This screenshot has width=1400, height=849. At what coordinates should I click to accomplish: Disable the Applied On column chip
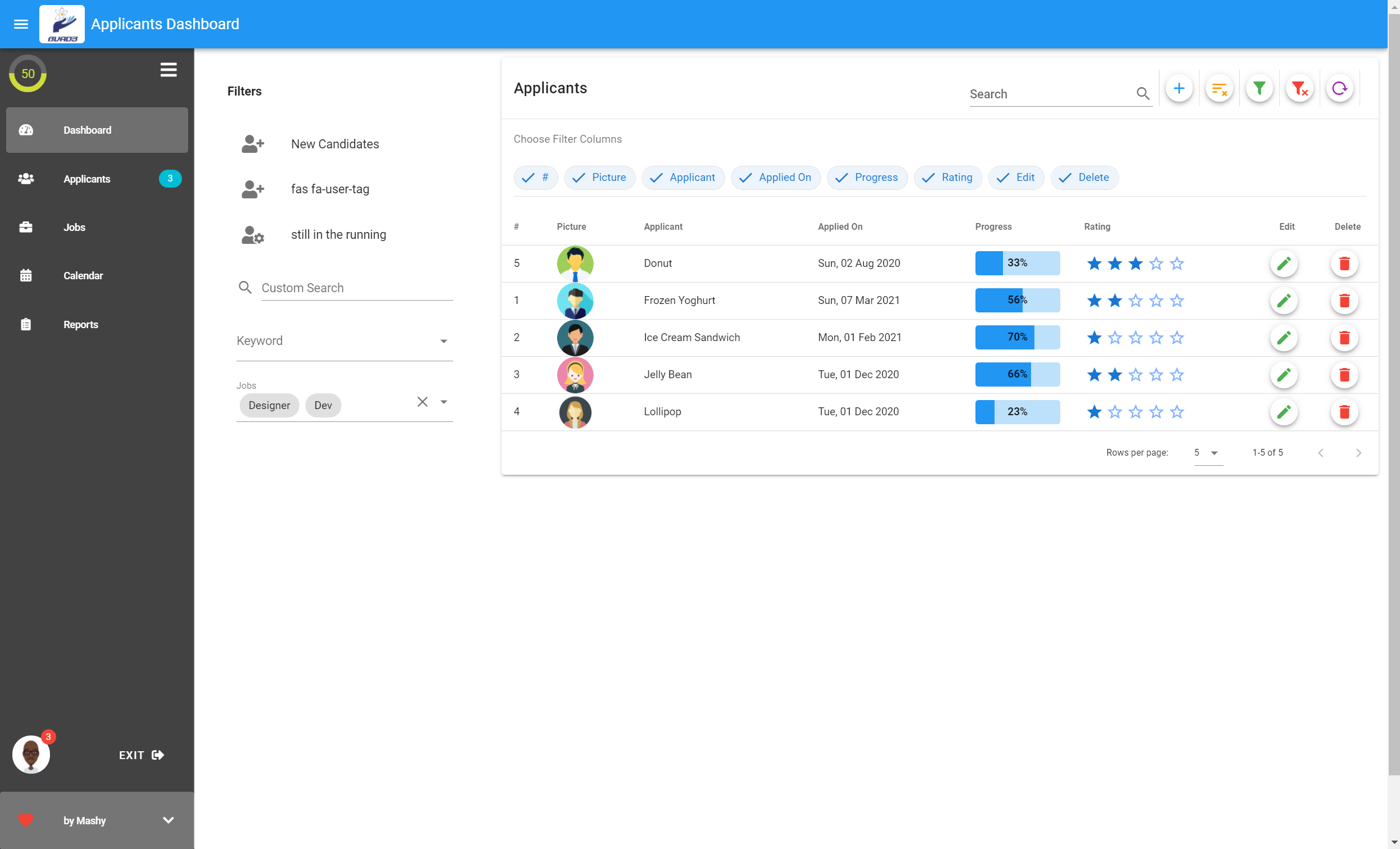click(x=776, y=178)
